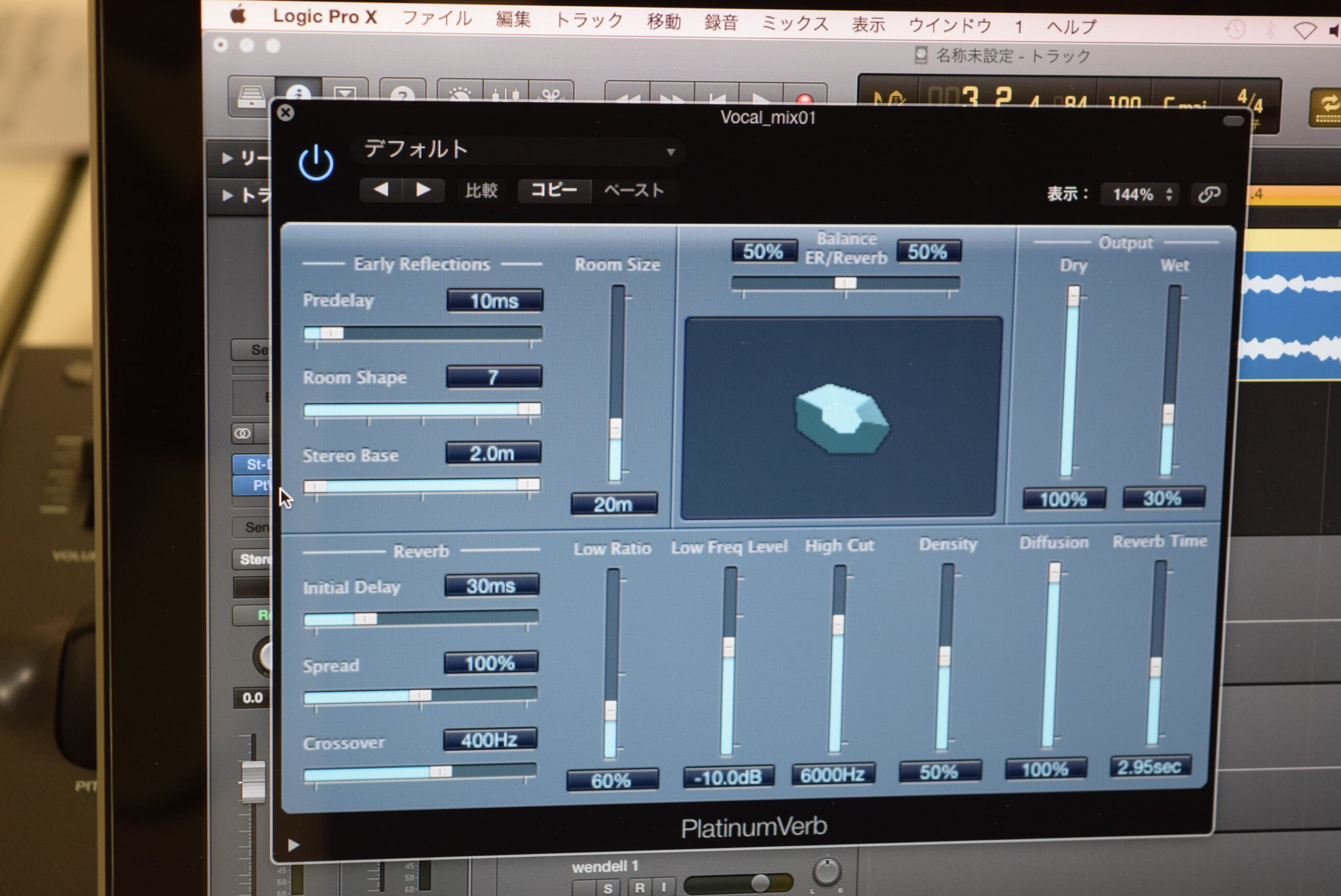Click the Initial Delay 30ms value
Screen dimensions: 1341x896
click(491, 585)
